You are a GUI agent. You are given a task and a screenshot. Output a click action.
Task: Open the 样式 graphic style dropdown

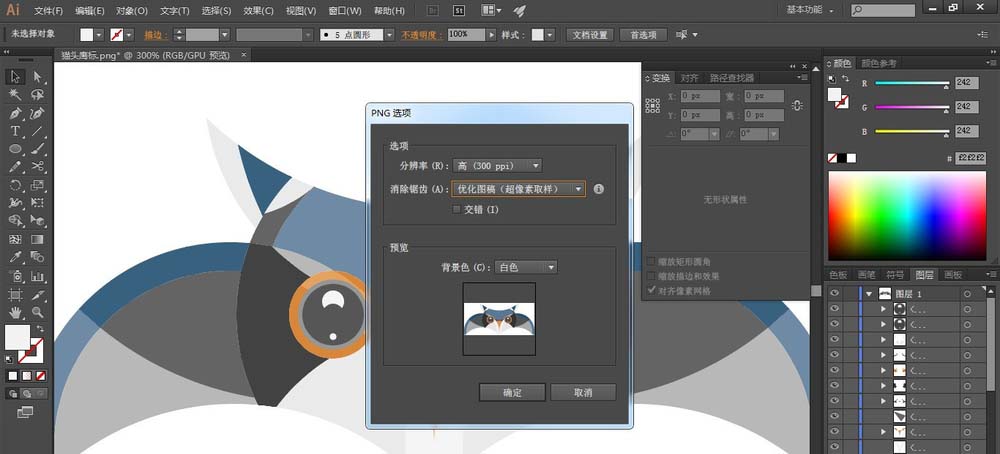tap(550, 35)
